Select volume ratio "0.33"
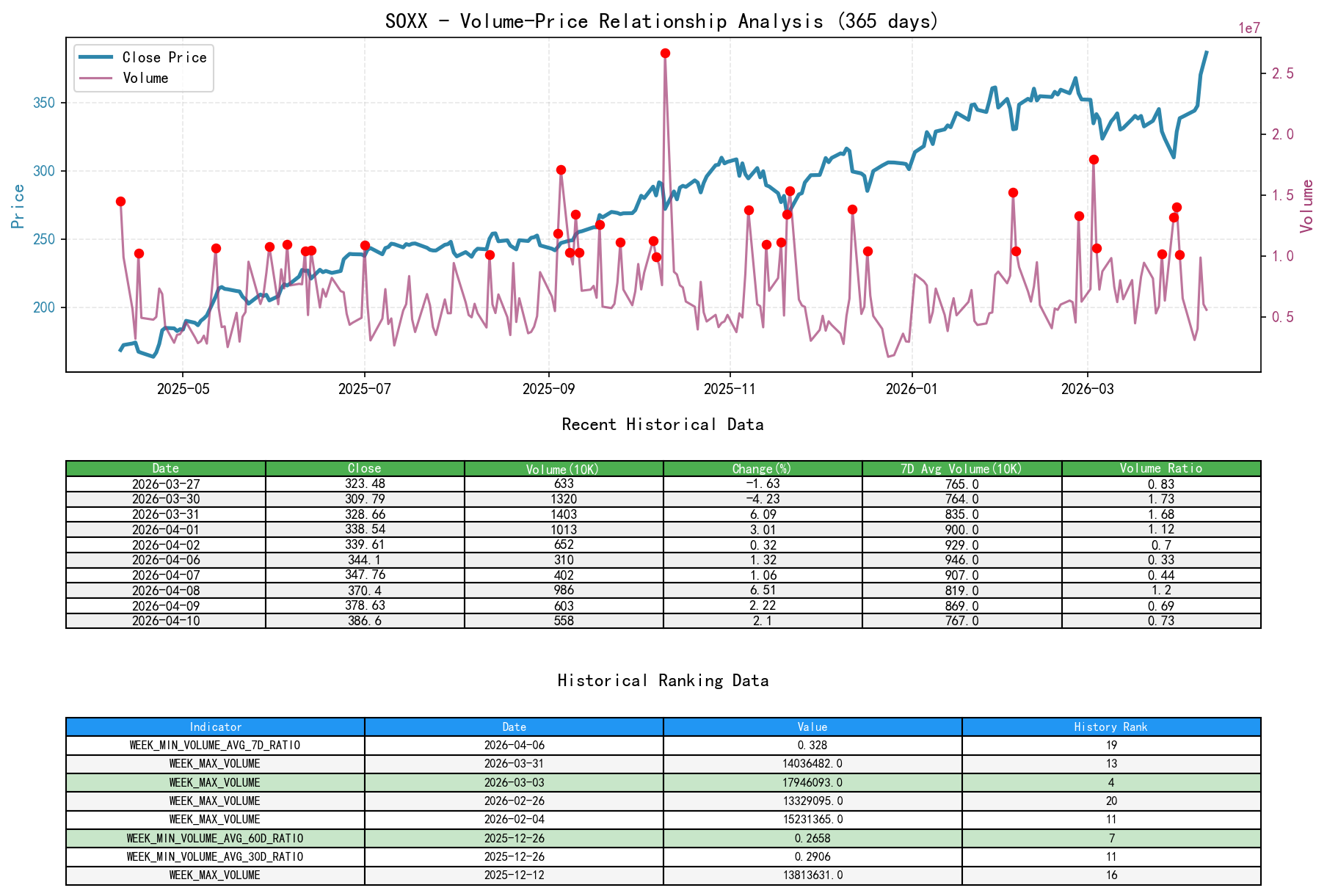The height and width of the screenshot is (896, 1327). click(x=1161, y=560)
